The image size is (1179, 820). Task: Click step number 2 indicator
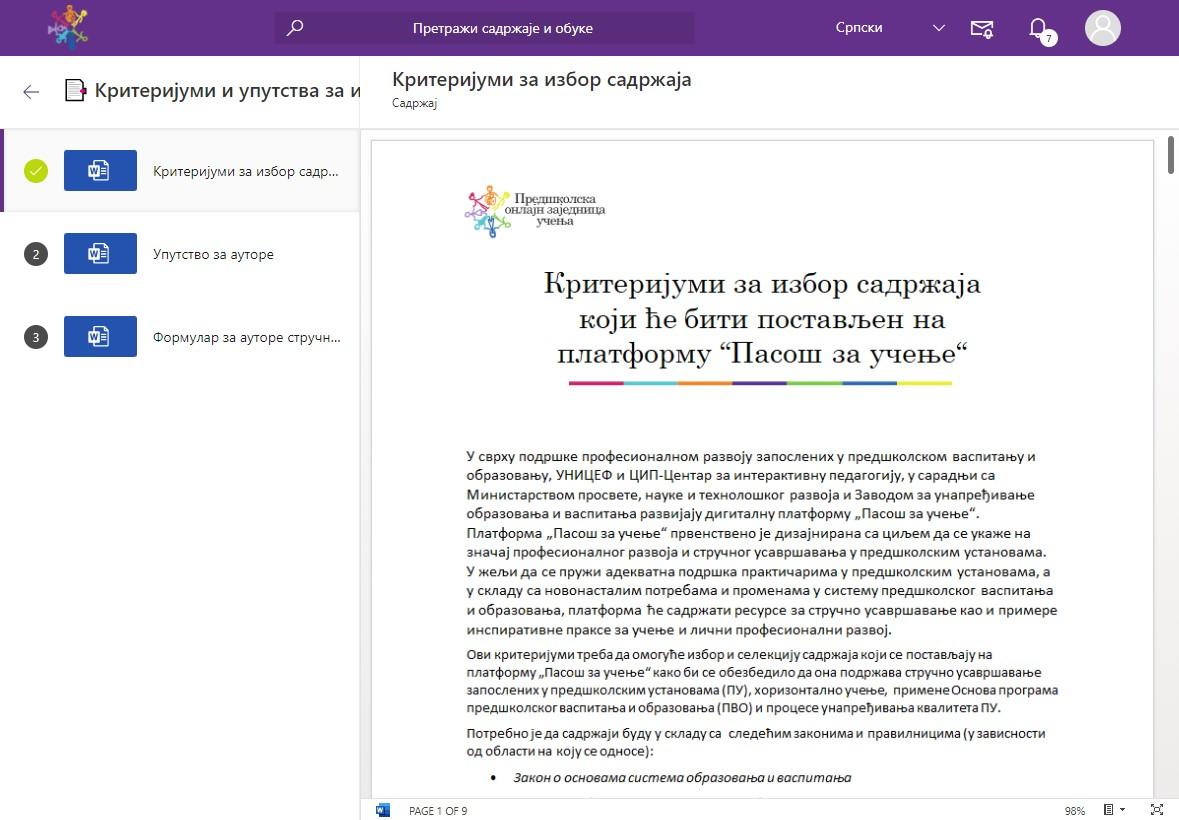coord(35,254)
